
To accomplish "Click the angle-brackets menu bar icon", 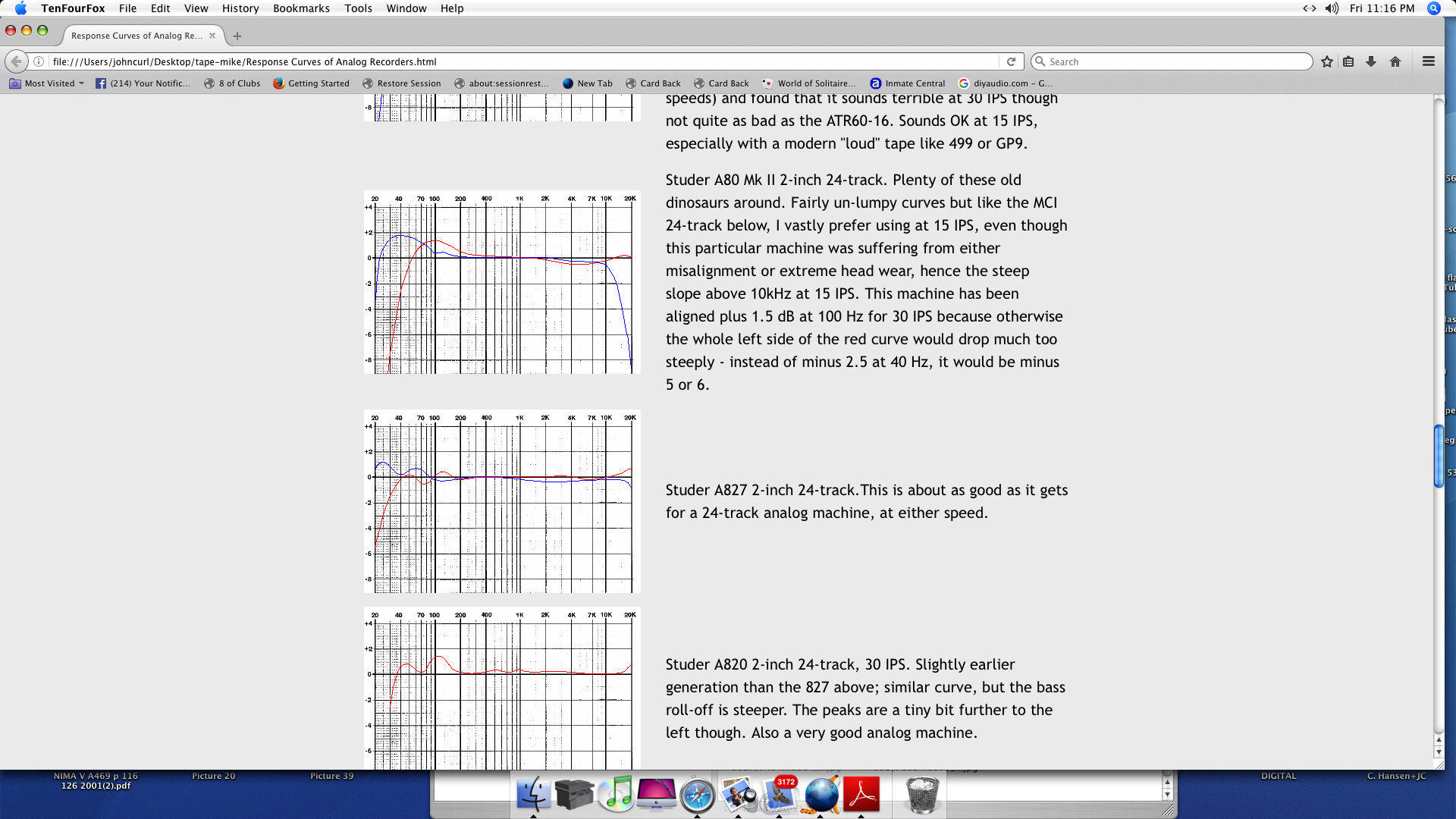I will (1309, 8).
